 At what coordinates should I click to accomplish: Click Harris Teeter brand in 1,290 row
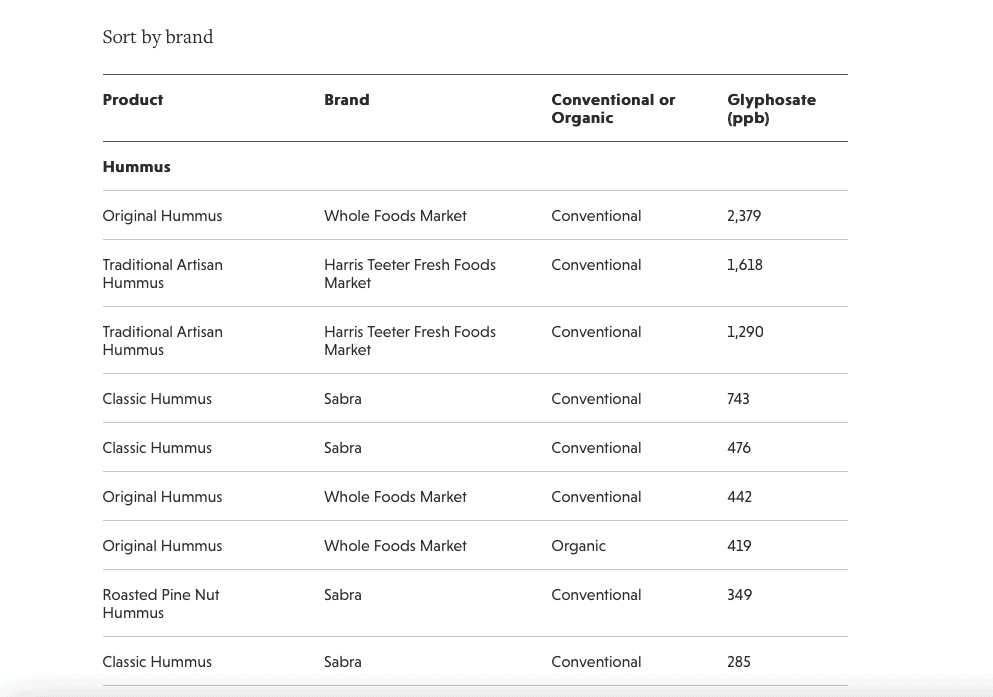tap(410, 341)
